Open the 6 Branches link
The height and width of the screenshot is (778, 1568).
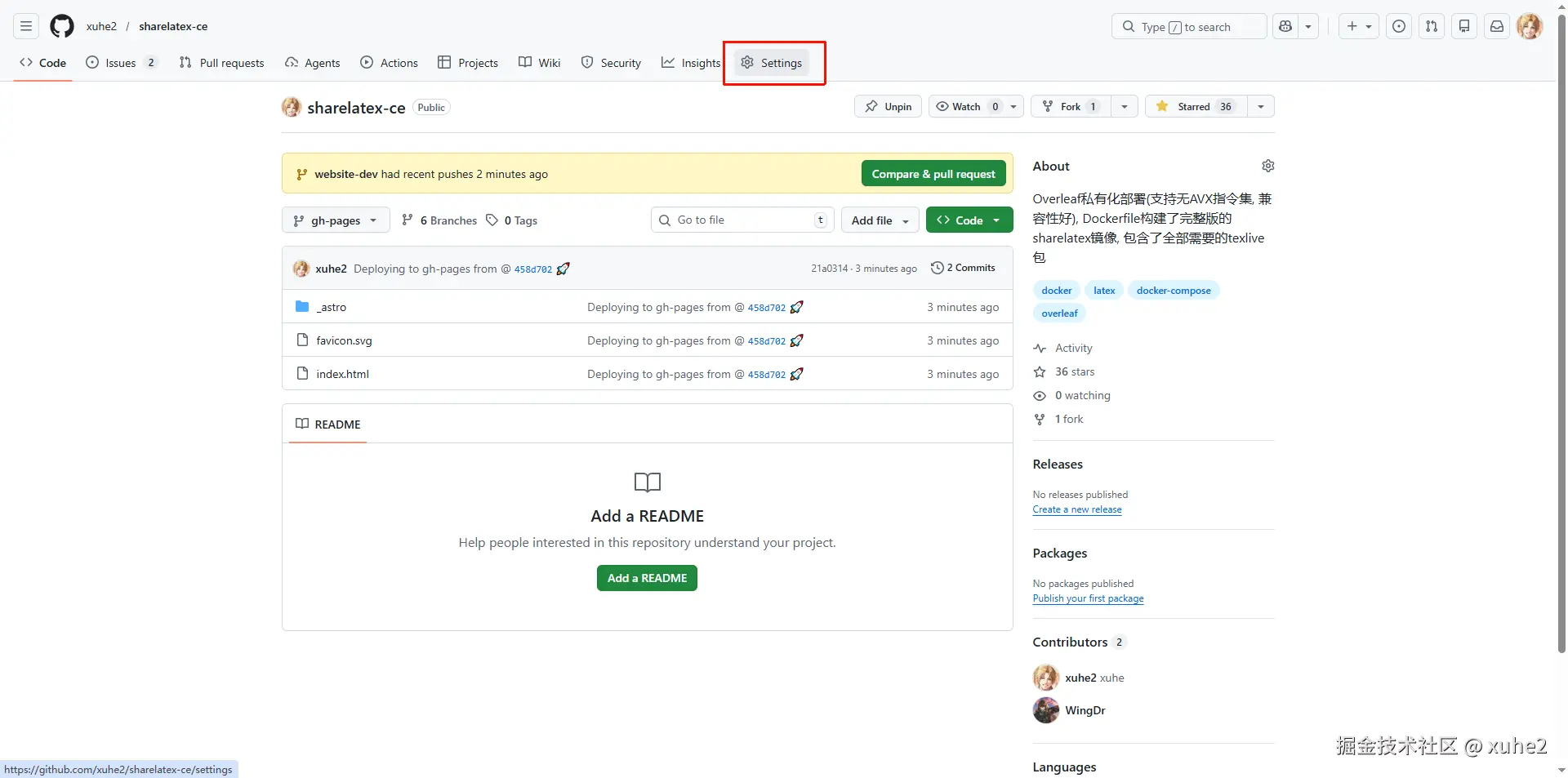click(439, 220)
